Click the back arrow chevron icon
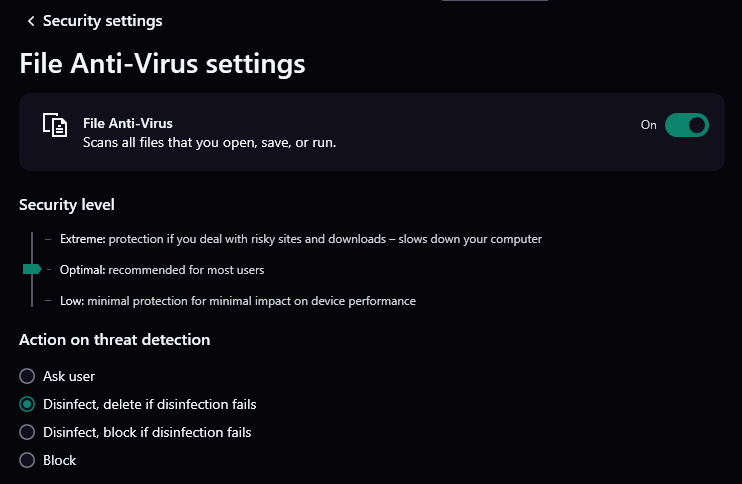The image size is (742, 484). pos(31,21)
